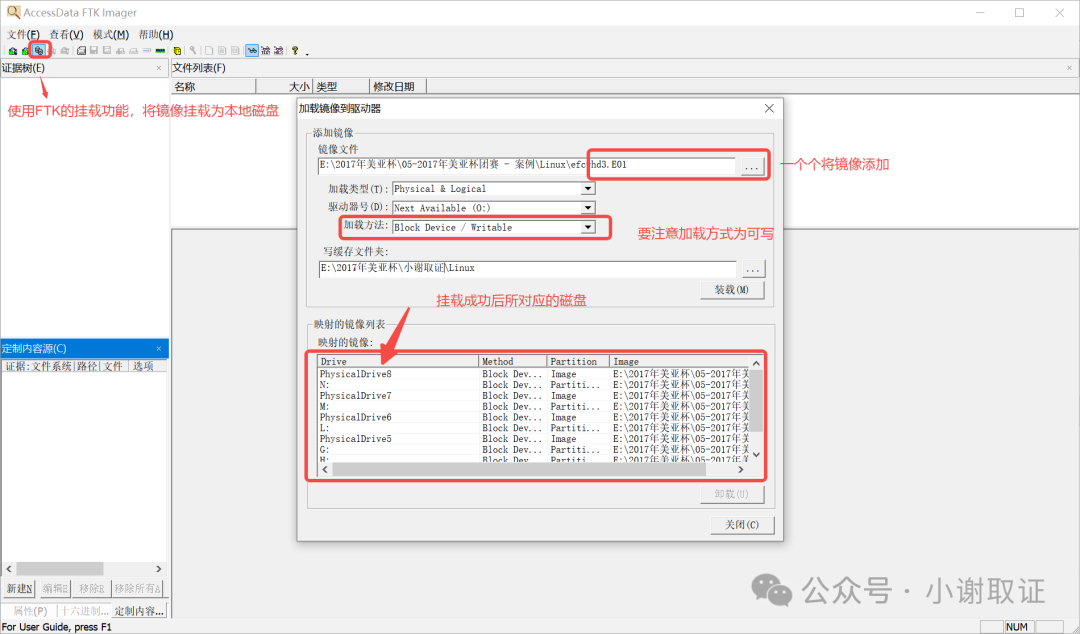Screen dimensions: 1080x634
Task: Close the 加载镜像到驱动器 dialog with X
Action: pos(769,108)
